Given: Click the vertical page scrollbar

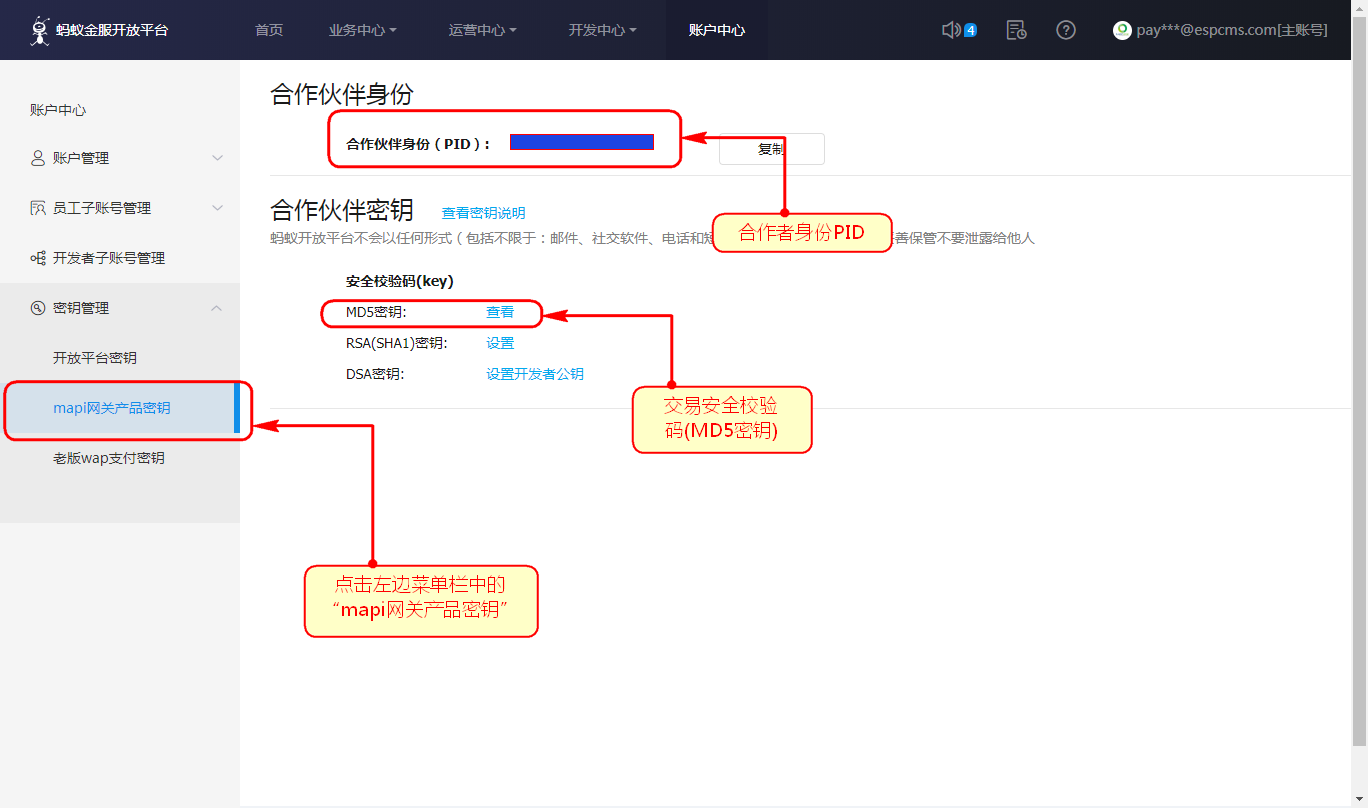Looking at the screenshot, I should [1359, 380].
